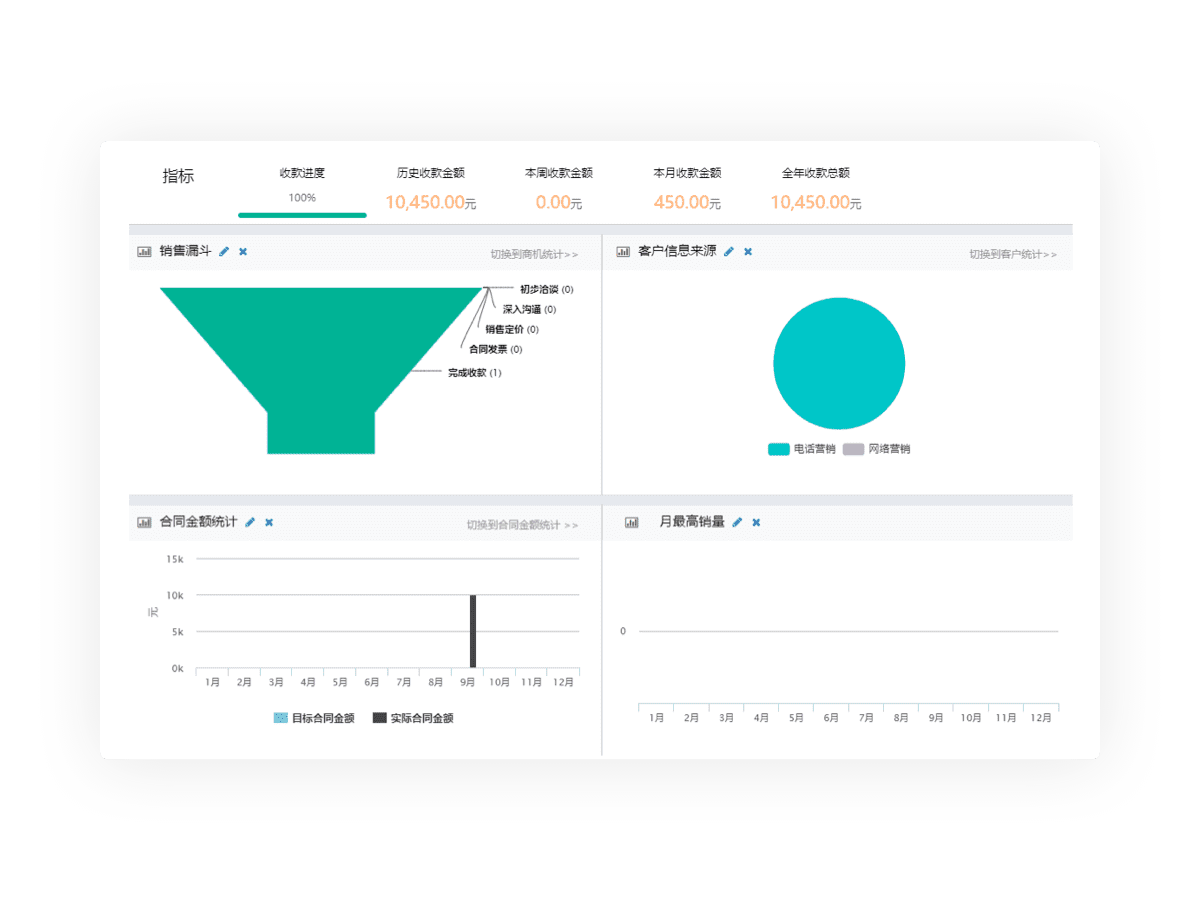Toggle 实际合同金额 legend swatch
Image resolution: width=1200 pixels, height=900 pixels.
(379, 718)
